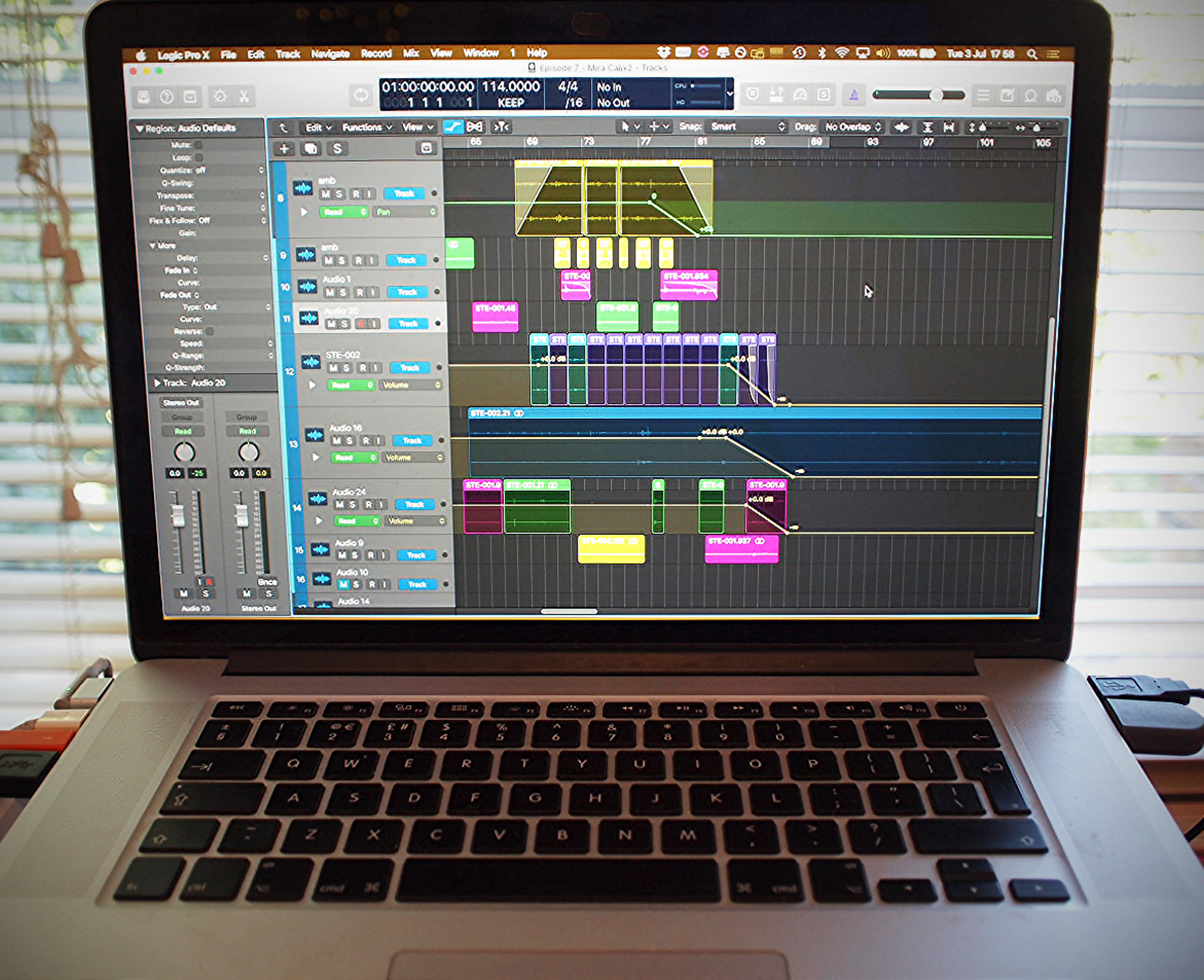Toggle the global solo S button above tracks
This screenshot has height=980, width=1204.
point(337,149)
